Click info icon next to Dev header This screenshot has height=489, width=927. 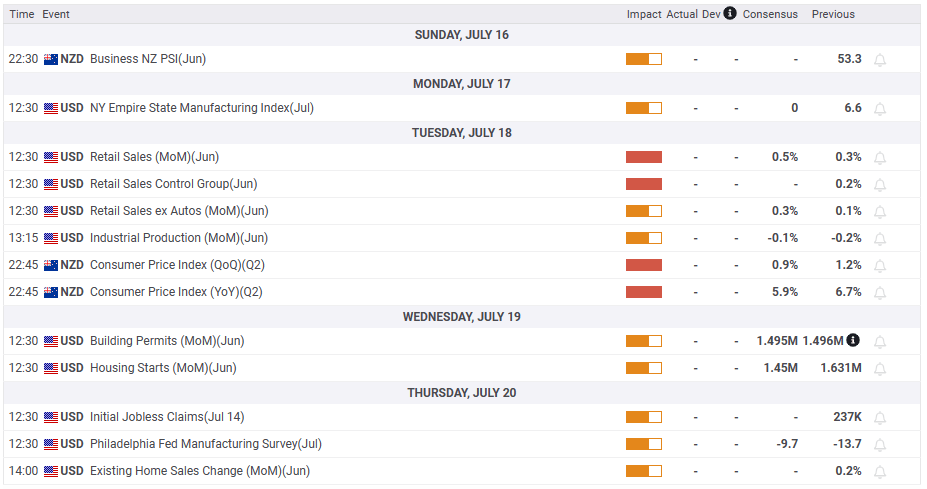[730, 14]
